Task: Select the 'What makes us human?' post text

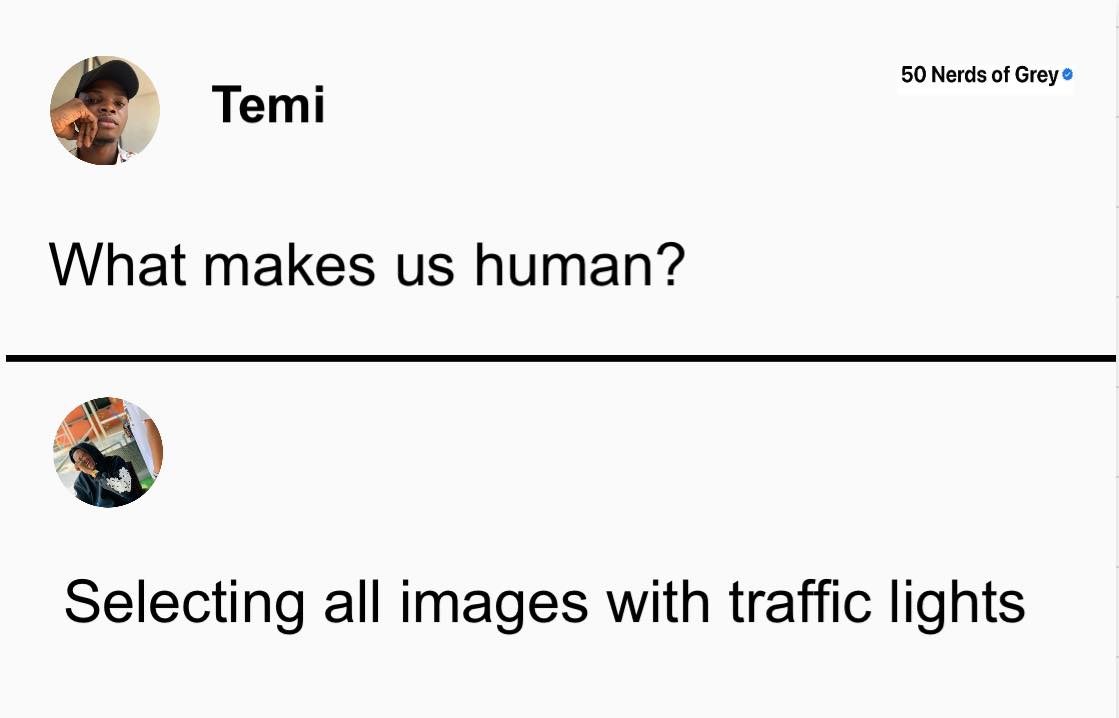Action: point(367,266)
